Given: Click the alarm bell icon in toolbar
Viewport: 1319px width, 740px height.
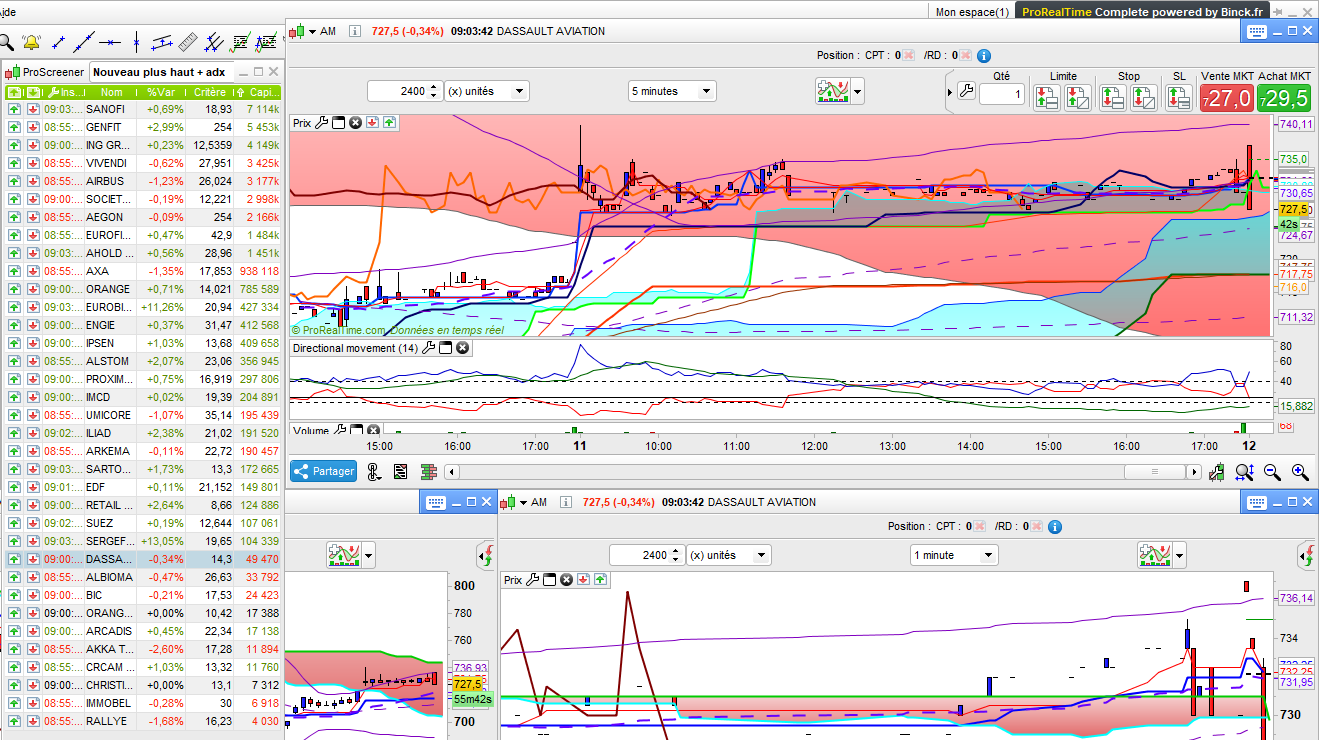Looking at the screenshot, I should [x=31, y=43].
